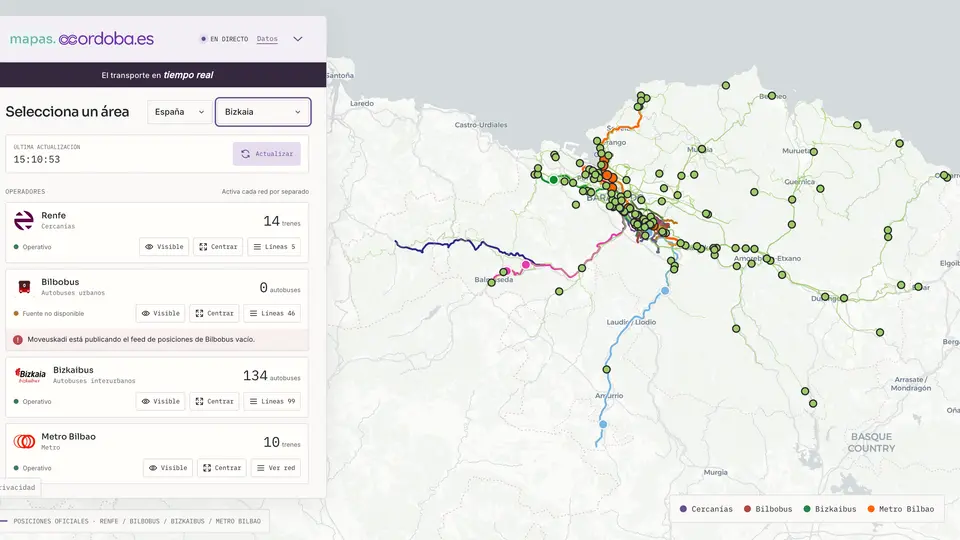Click the mapas.cordoba.es logo
Screen dimensions: 960x540
[81, 39]
